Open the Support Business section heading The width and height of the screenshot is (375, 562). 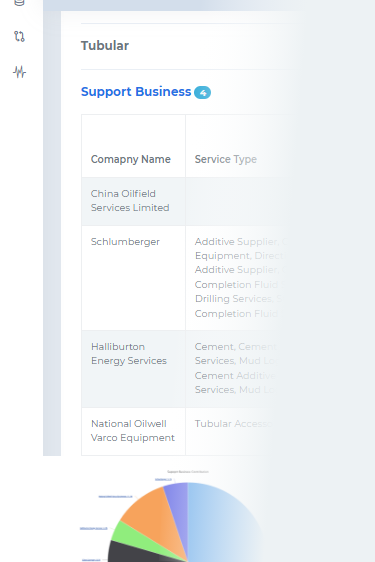[136, 92]
